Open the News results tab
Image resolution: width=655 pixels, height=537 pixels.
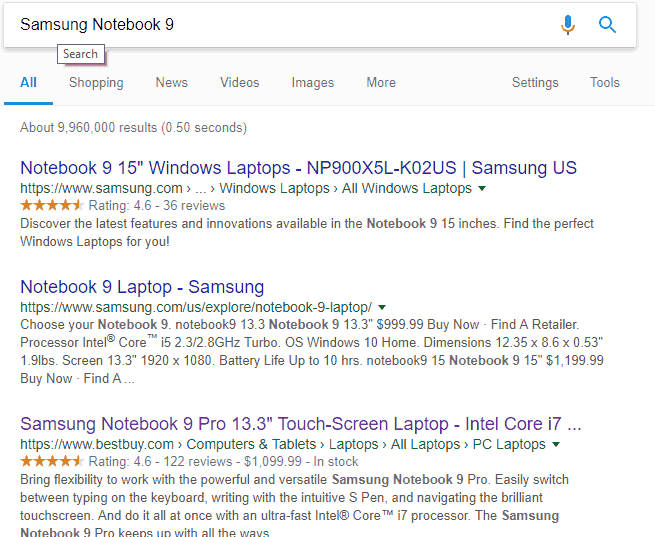pos(172,82)
